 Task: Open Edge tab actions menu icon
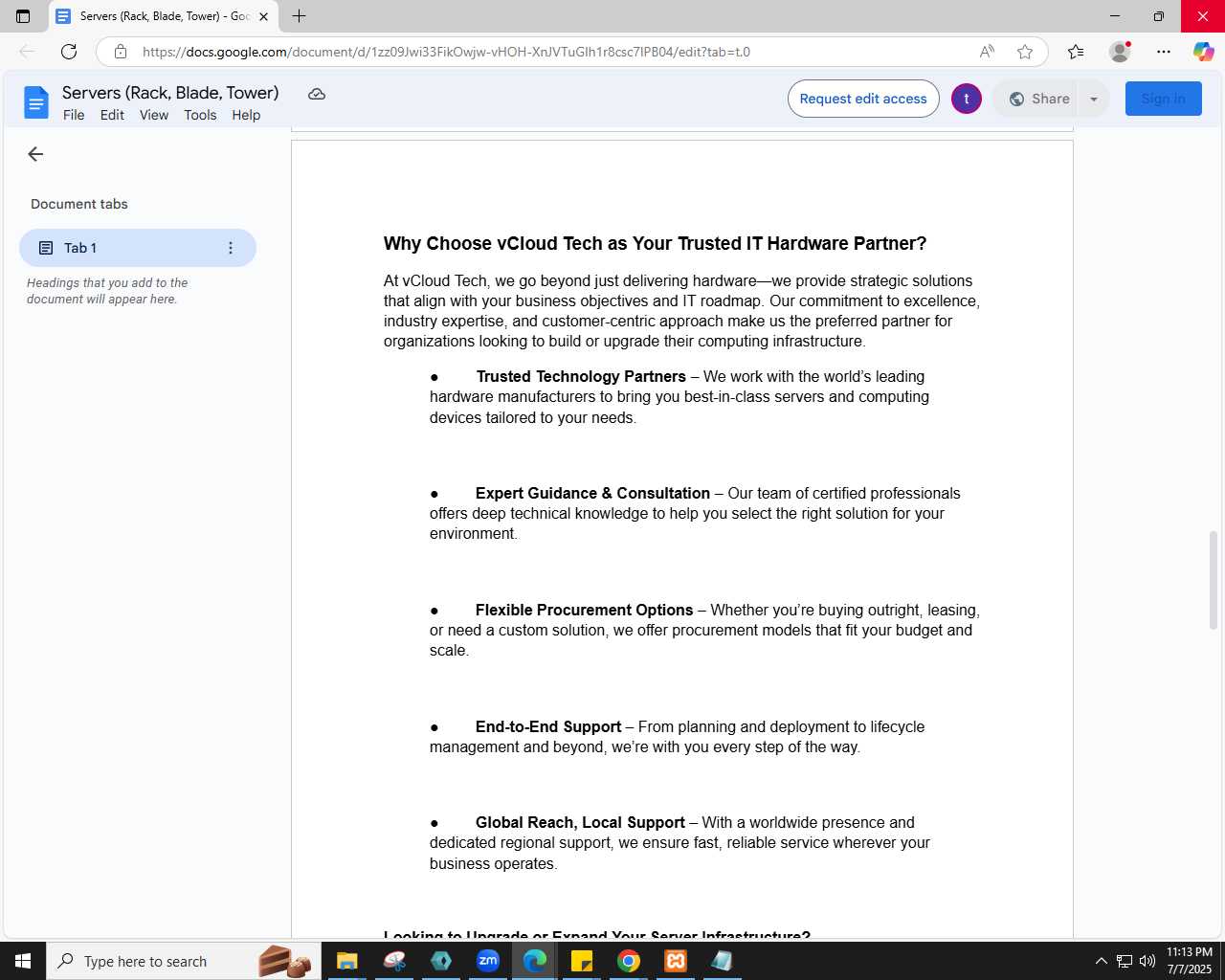tap(23, 16)
